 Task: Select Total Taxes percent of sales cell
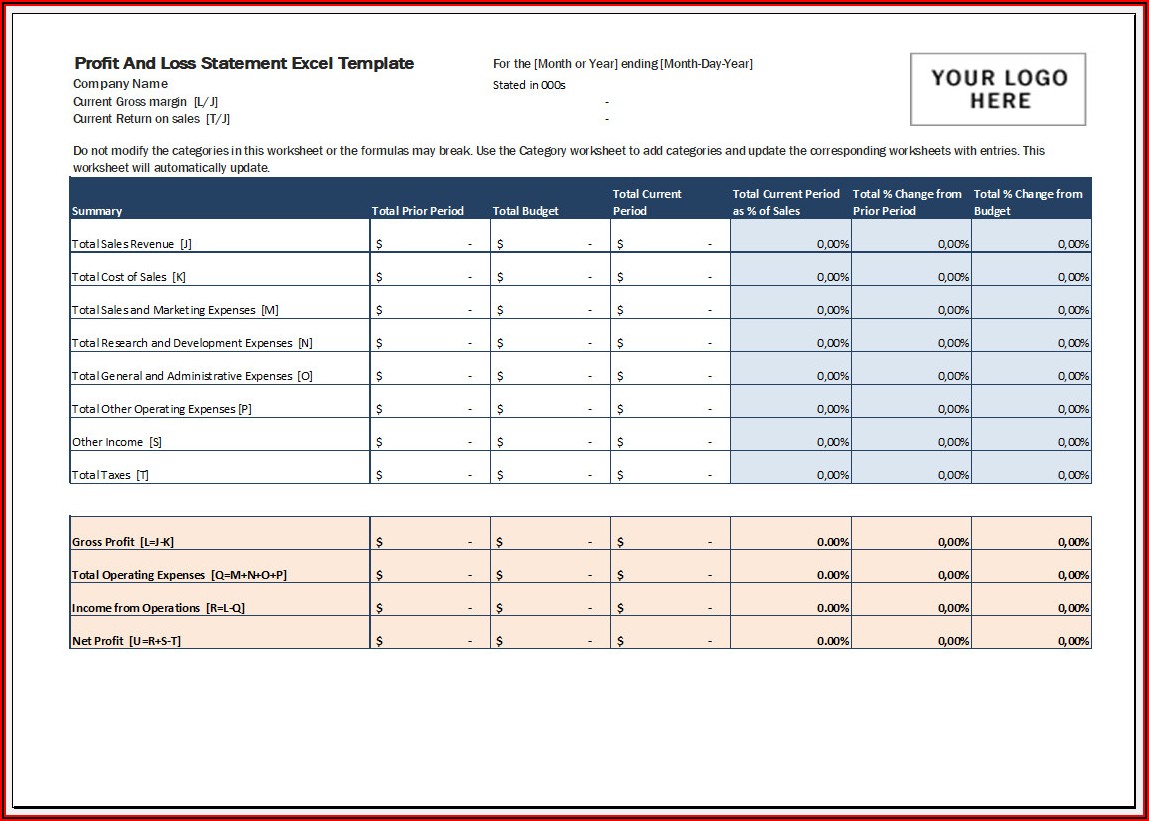tap(790, 475)
